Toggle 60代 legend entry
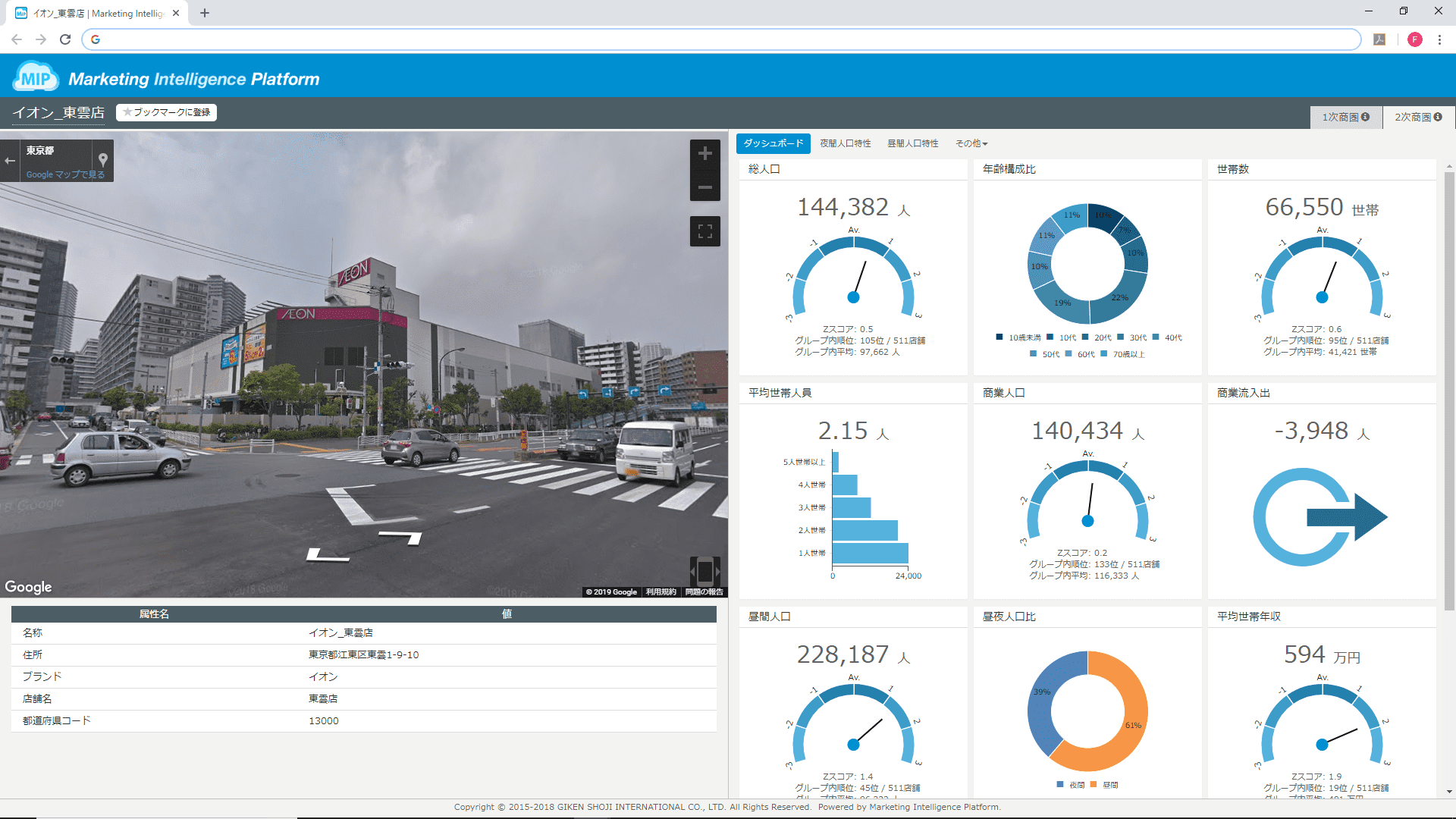Image resolution: width=1456 pixels, height=819 pixels. 1080,354
